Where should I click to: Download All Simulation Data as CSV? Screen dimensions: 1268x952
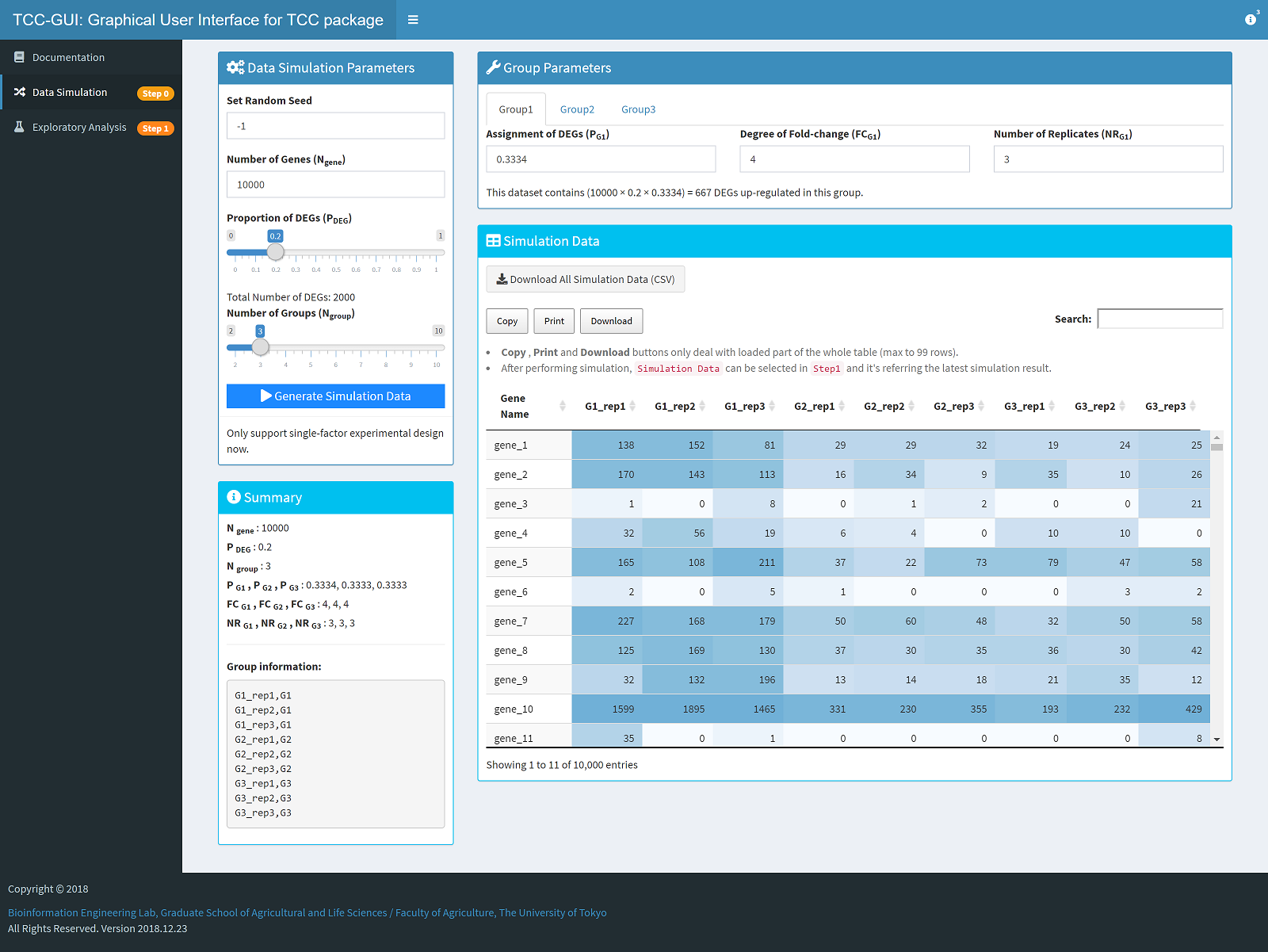pos(586,279)
